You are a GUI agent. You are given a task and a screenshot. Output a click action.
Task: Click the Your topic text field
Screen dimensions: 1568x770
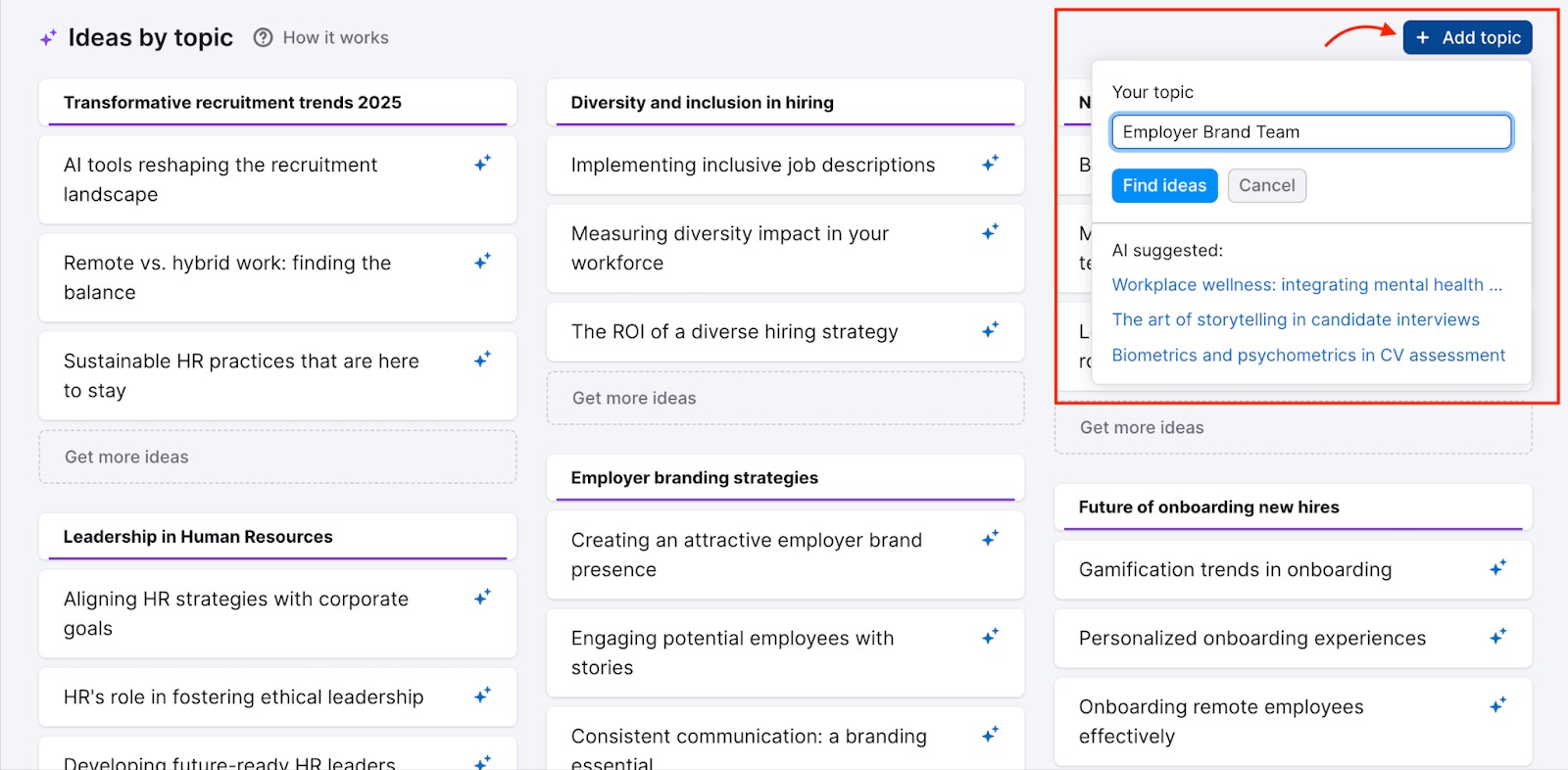point(1311,132)
